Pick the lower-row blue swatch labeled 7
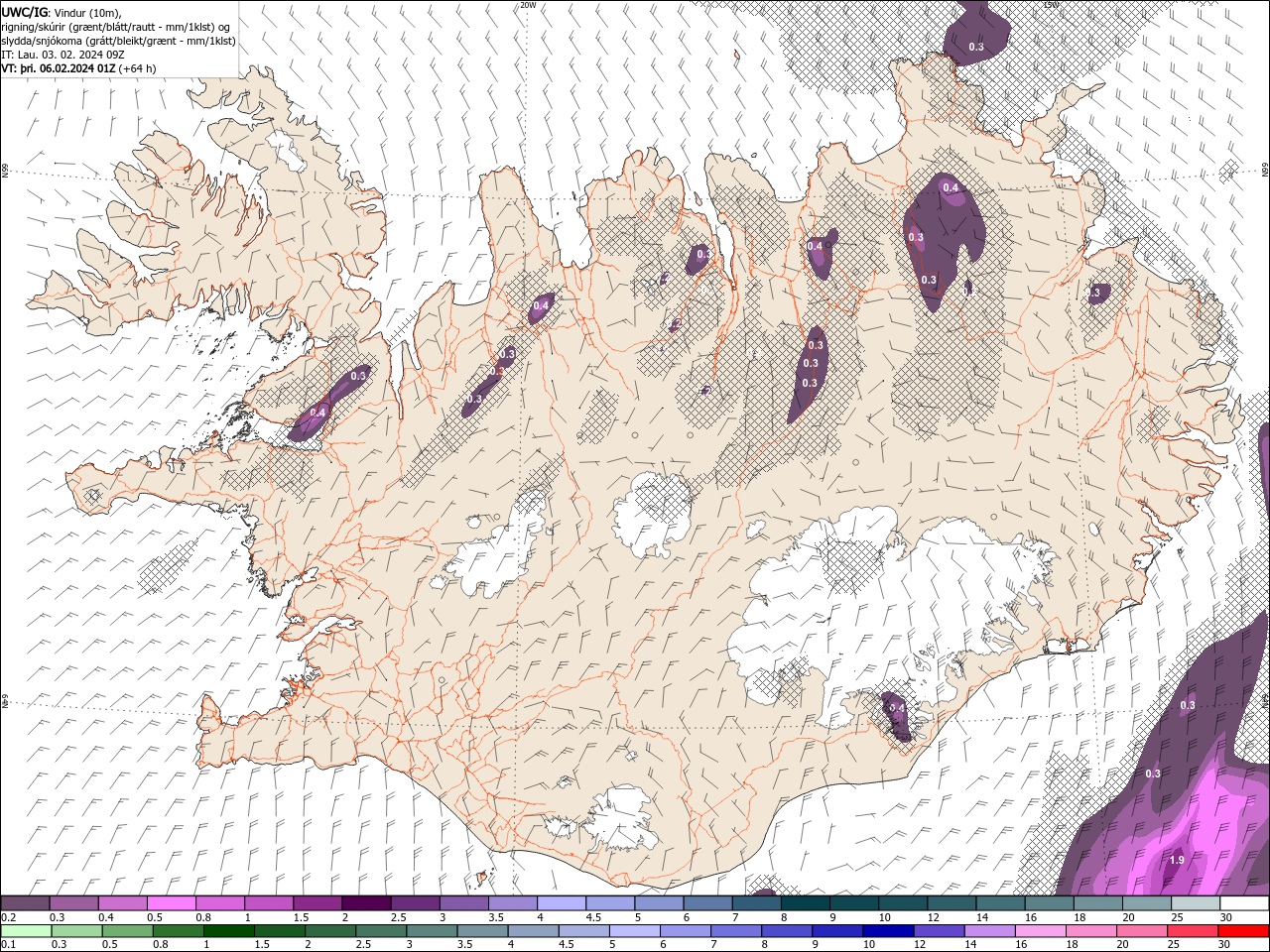This screenshot has width=1270, height=952. pos(736,931)
